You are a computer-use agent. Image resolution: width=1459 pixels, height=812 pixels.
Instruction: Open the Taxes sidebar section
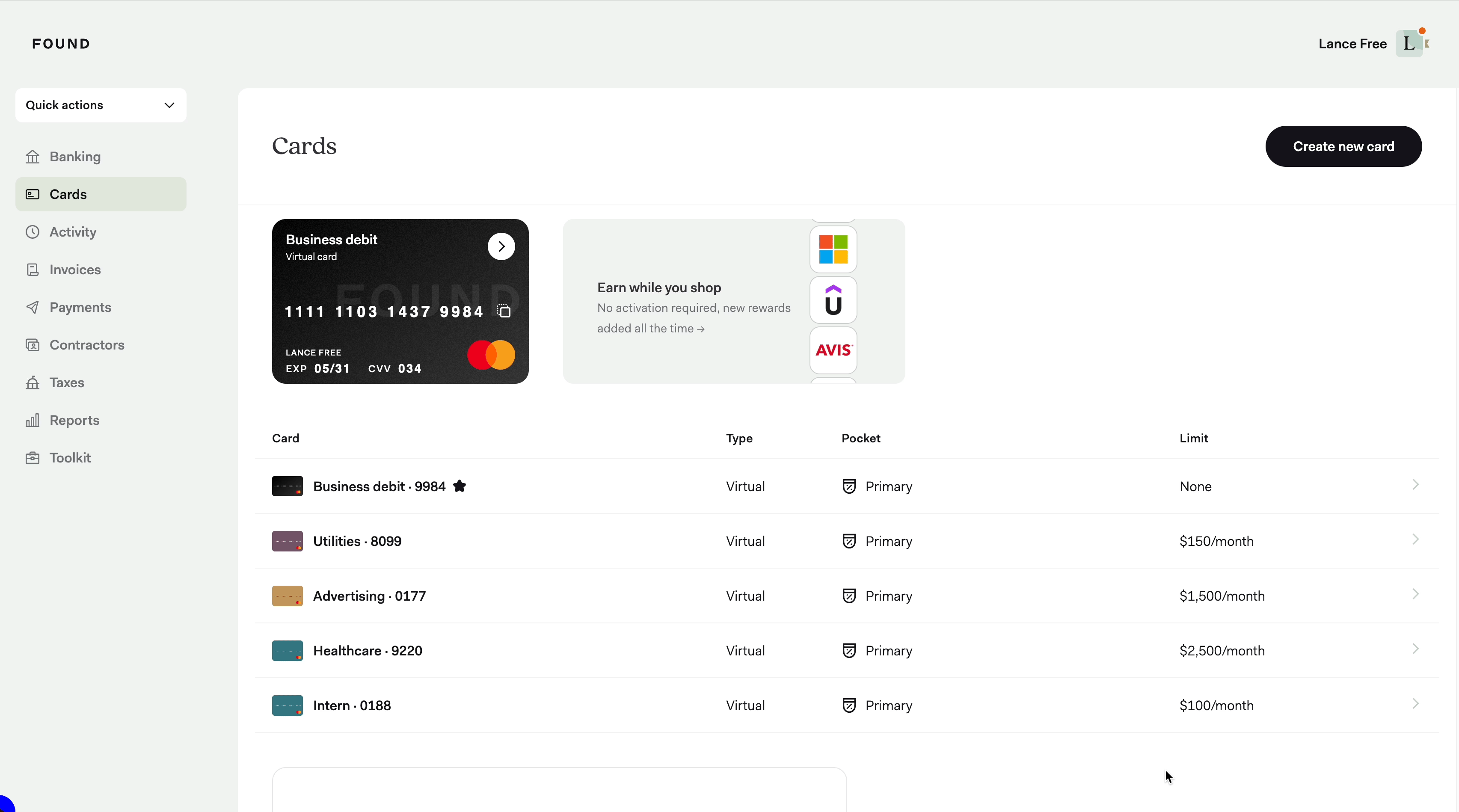67,383
